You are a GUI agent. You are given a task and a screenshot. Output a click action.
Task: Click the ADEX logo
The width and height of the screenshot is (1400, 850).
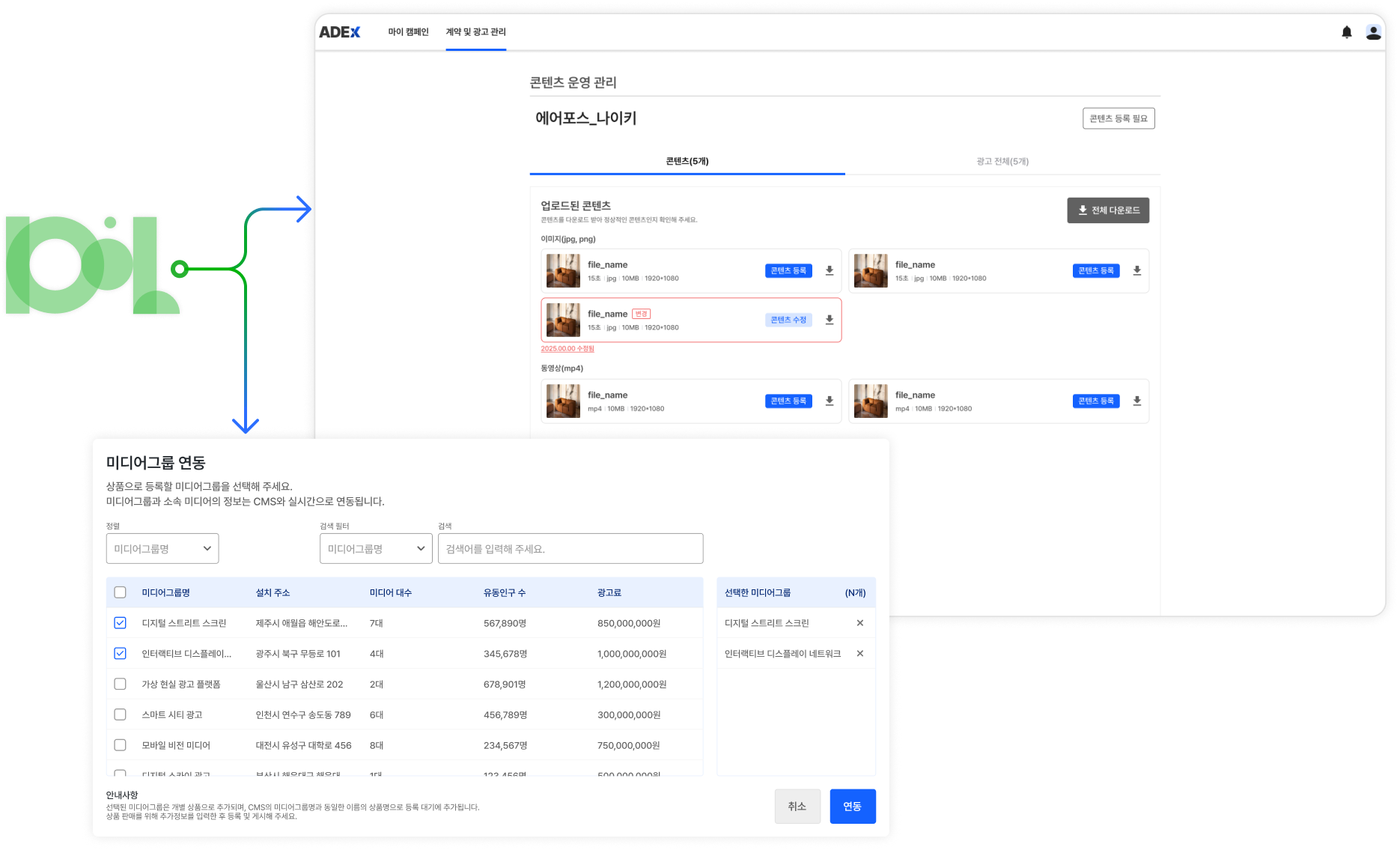(x=340, y=32)
